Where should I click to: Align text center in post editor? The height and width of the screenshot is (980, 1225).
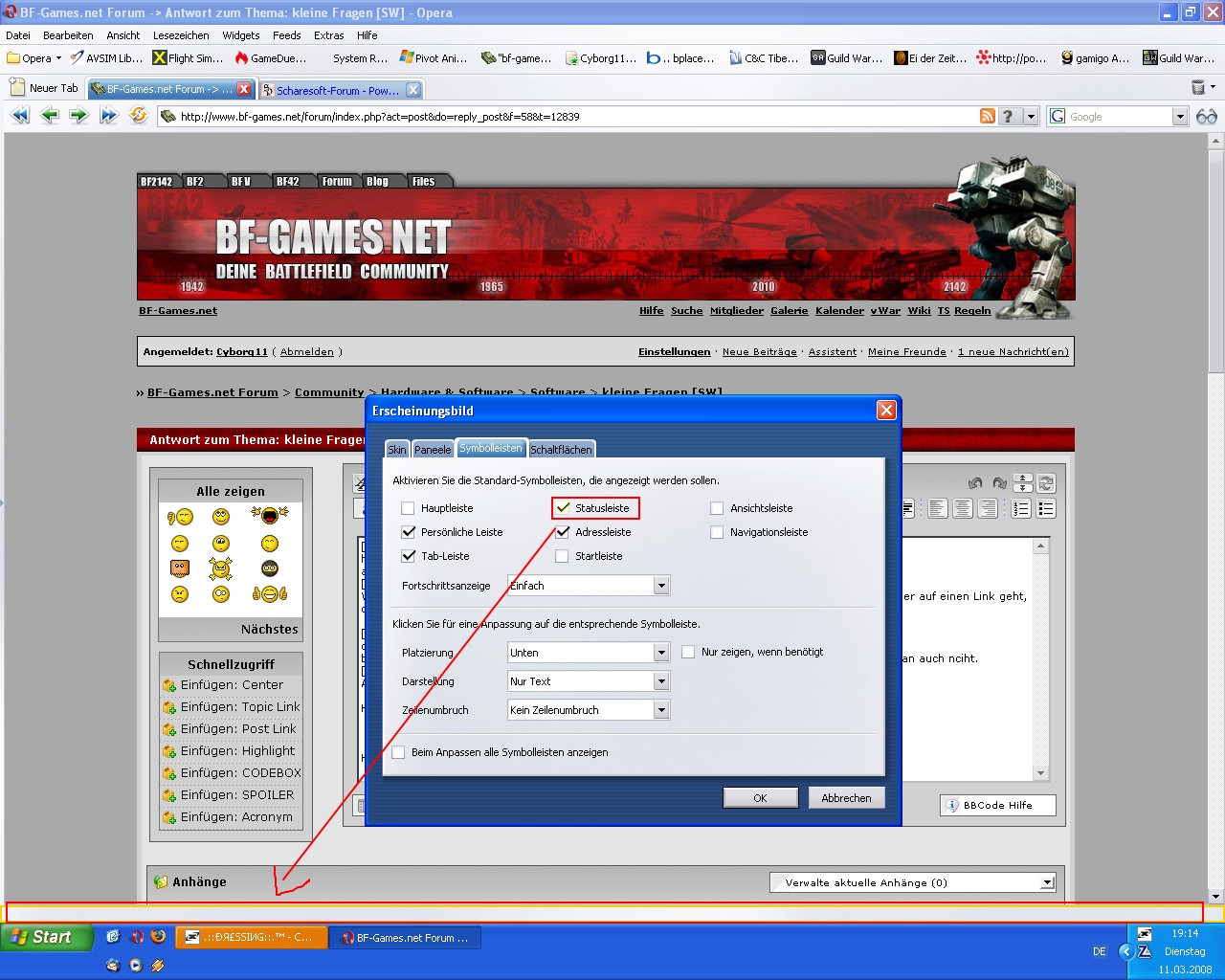(x=963, y=508)
